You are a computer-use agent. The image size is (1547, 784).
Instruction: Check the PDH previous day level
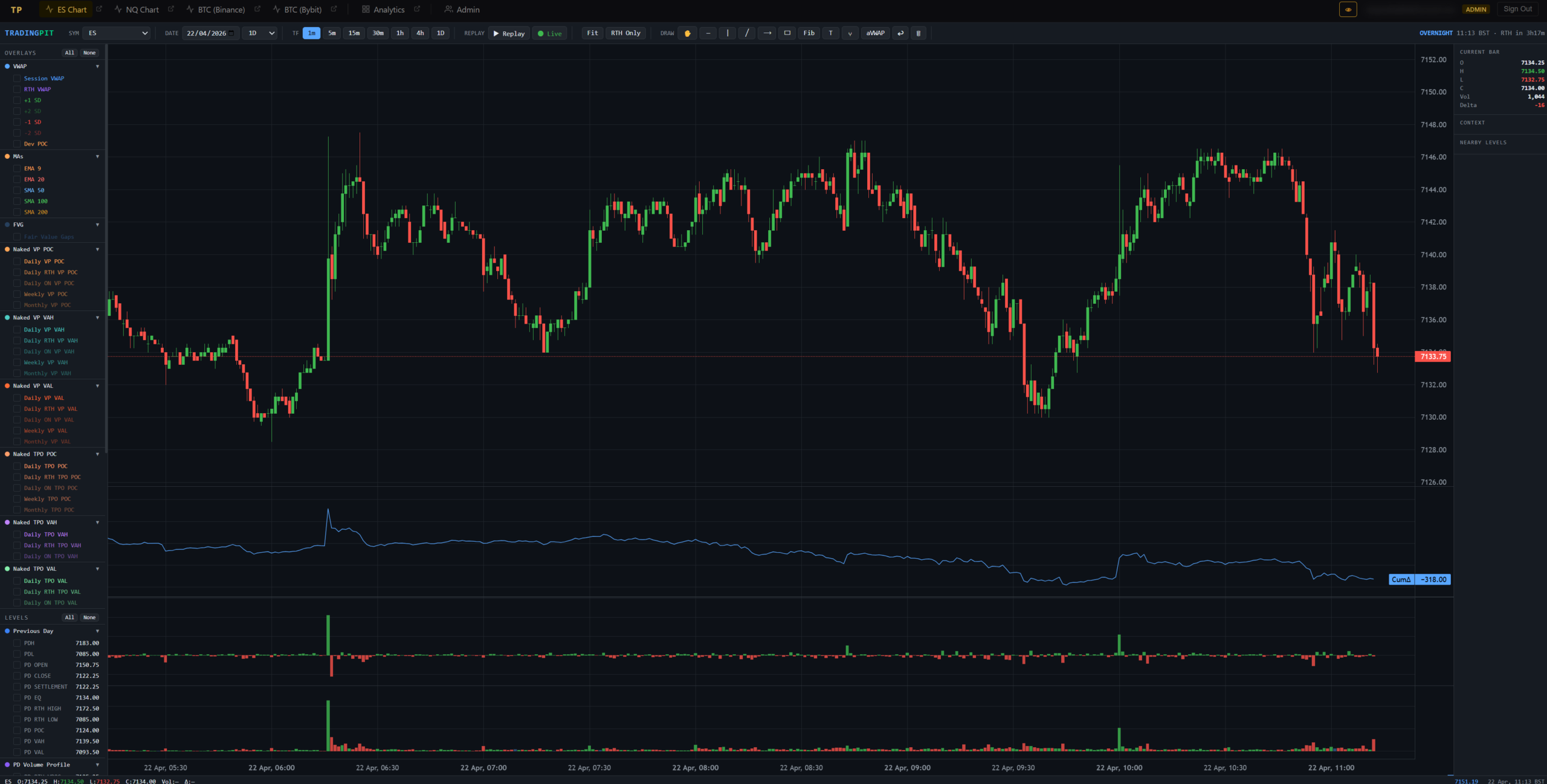tap(18, 643)
